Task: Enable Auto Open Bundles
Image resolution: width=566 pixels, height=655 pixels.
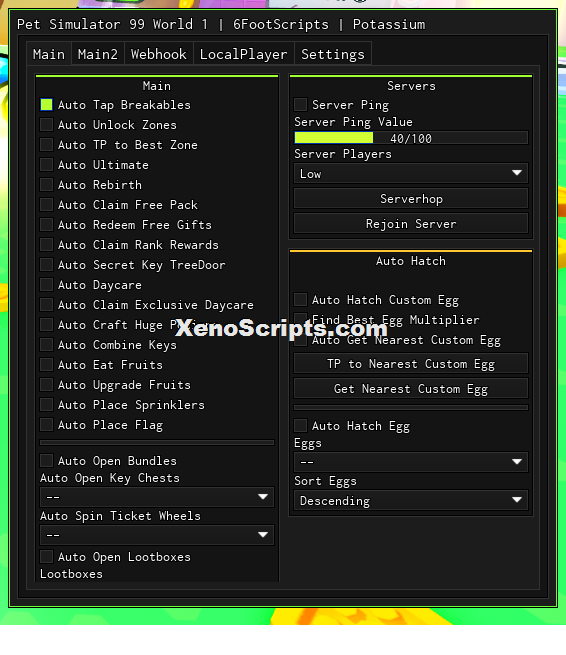Action: [46, 461]
